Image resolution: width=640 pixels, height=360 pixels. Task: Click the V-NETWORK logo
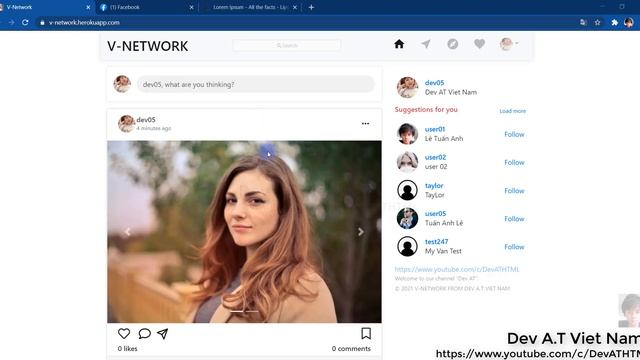[148, 46]
